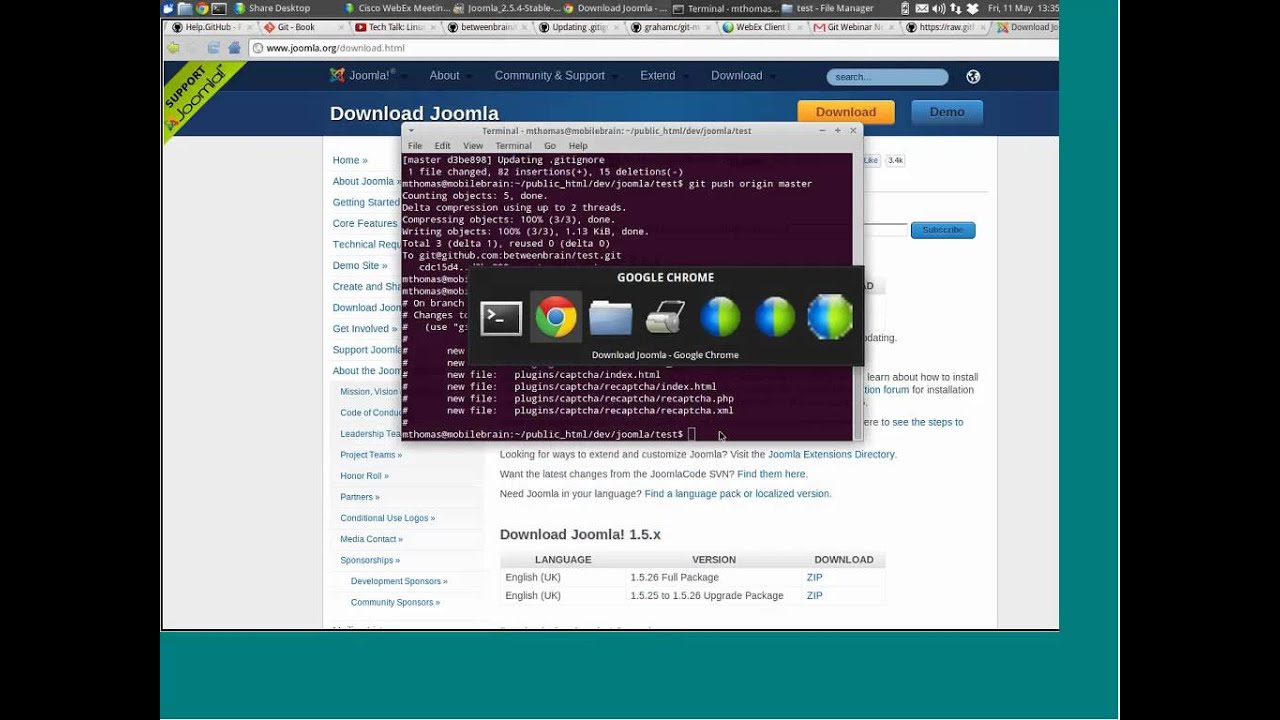The height and width of the screenshot is (720, 1280).
Task: Switch to the Cisco WebEx Meeting taskbar window
Action: [x=397, y=8]
